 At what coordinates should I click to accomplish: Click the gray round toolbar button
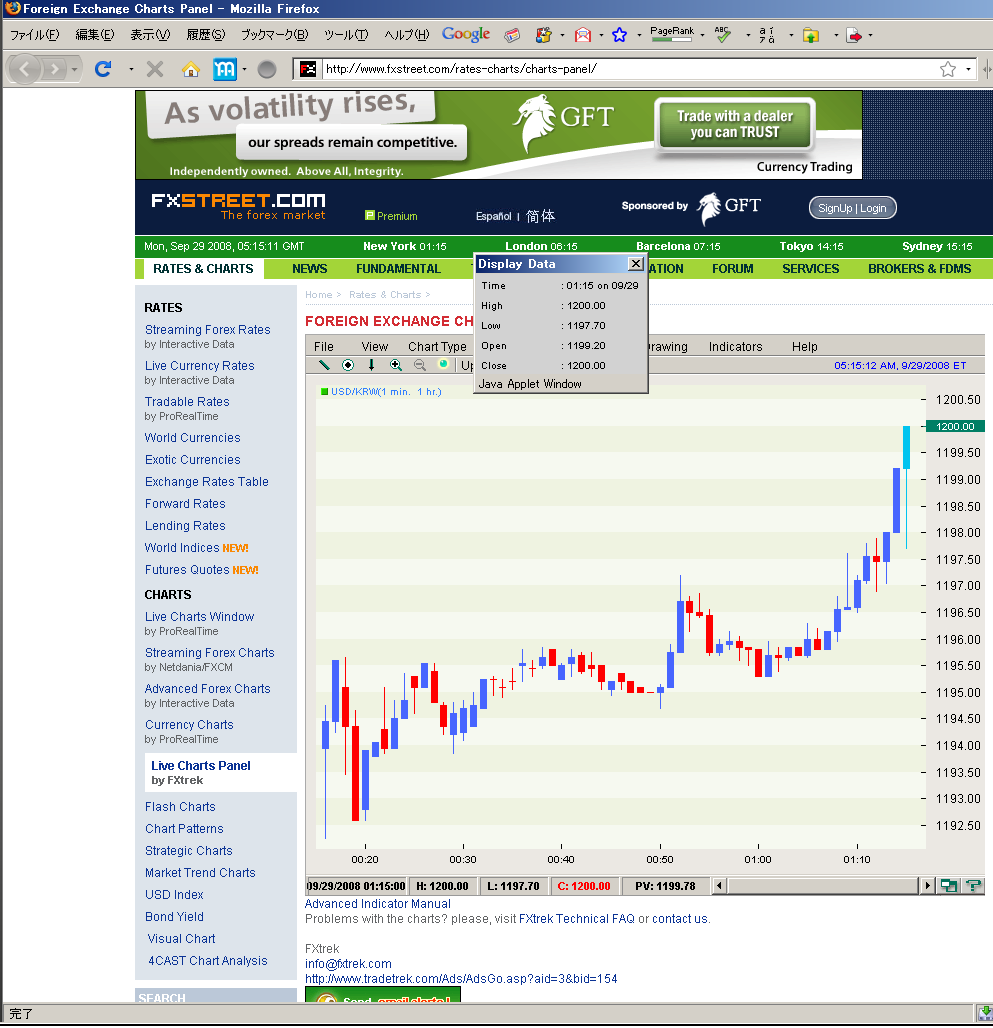tap(267, 69)
